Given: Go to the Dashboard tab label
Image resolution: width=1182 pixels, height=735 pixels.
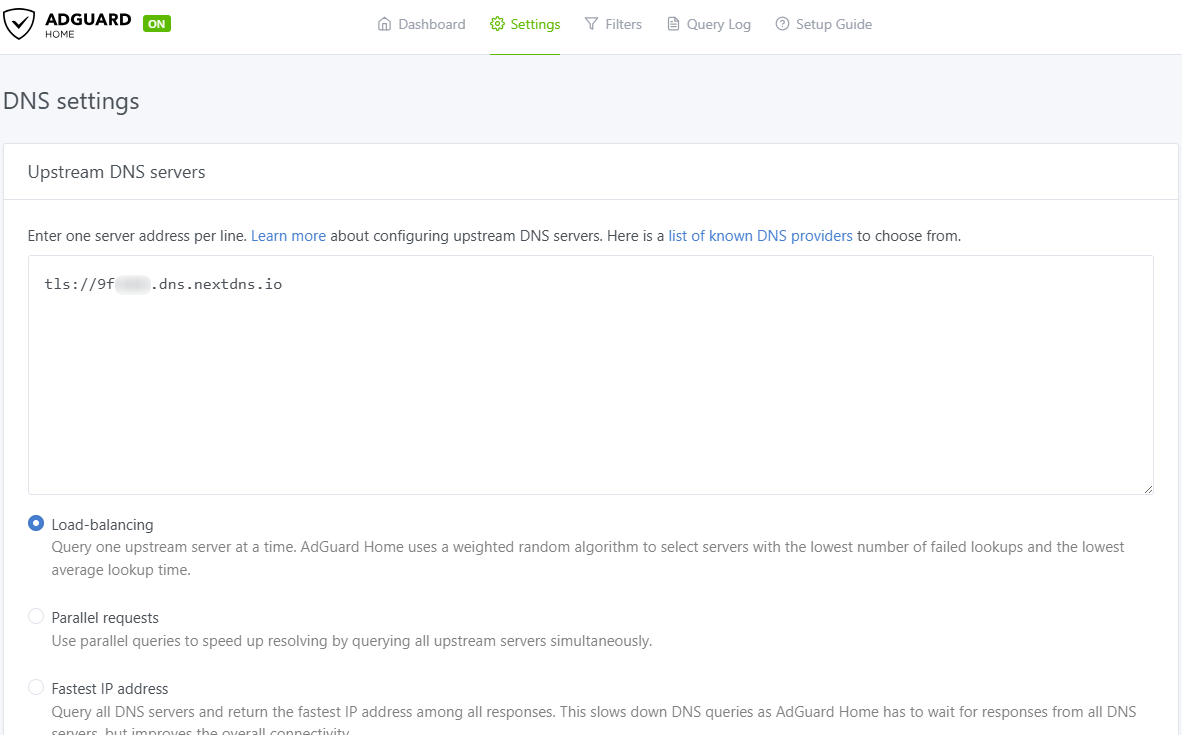Looking at the screenshot, I should click(431, 24).
